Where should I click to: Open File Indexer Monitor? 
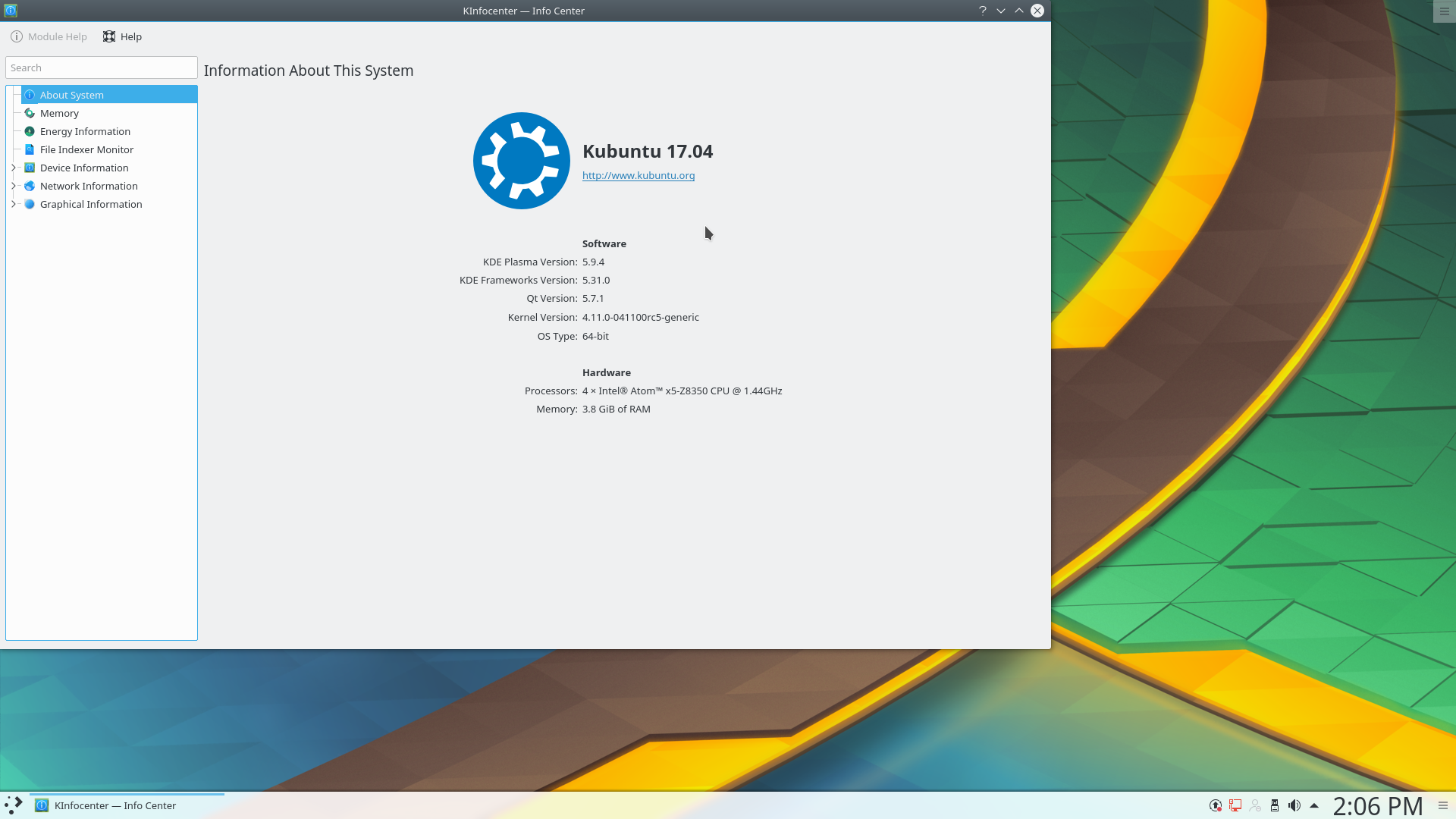(x=86, y=149)
